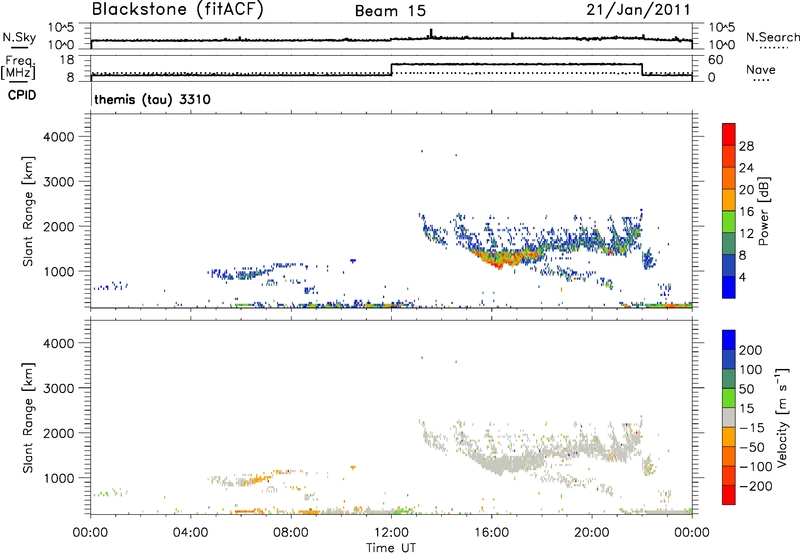Click the 18 tick on frequency axis
This screenshot has width=800, height=554.
66,60
